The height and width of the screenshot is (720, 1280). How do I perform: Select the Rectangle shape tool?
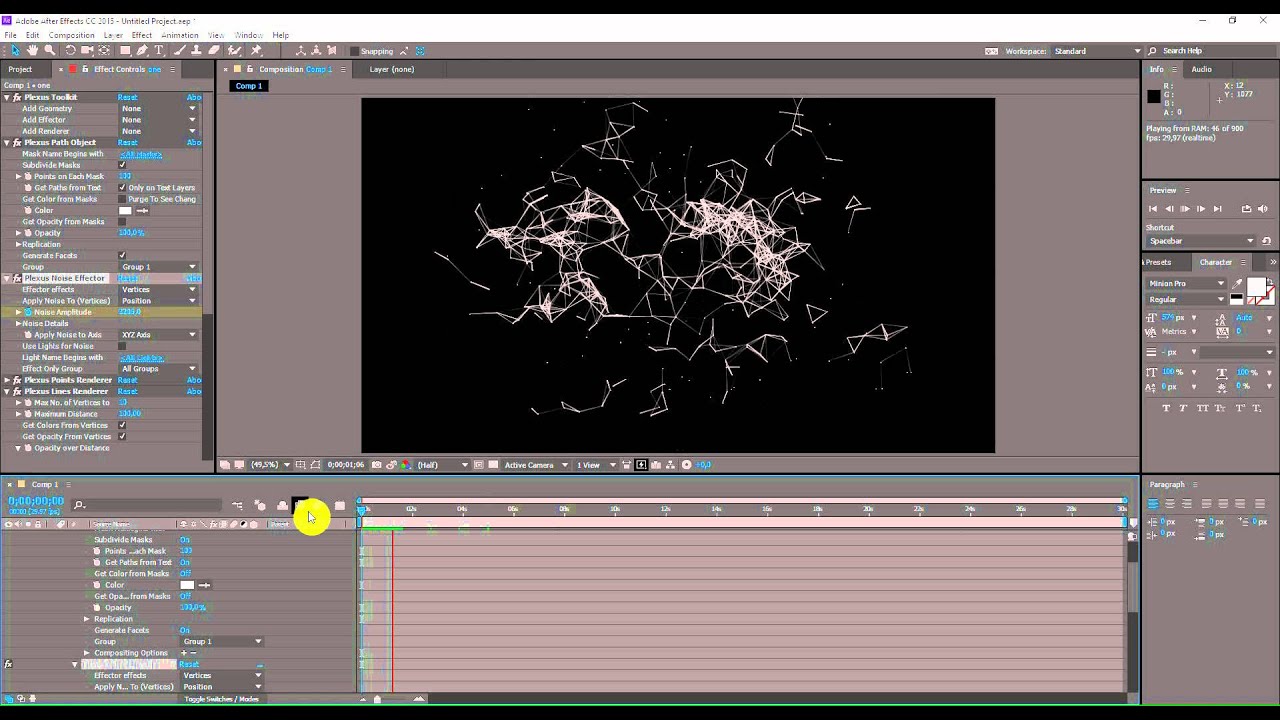point(125,50)
